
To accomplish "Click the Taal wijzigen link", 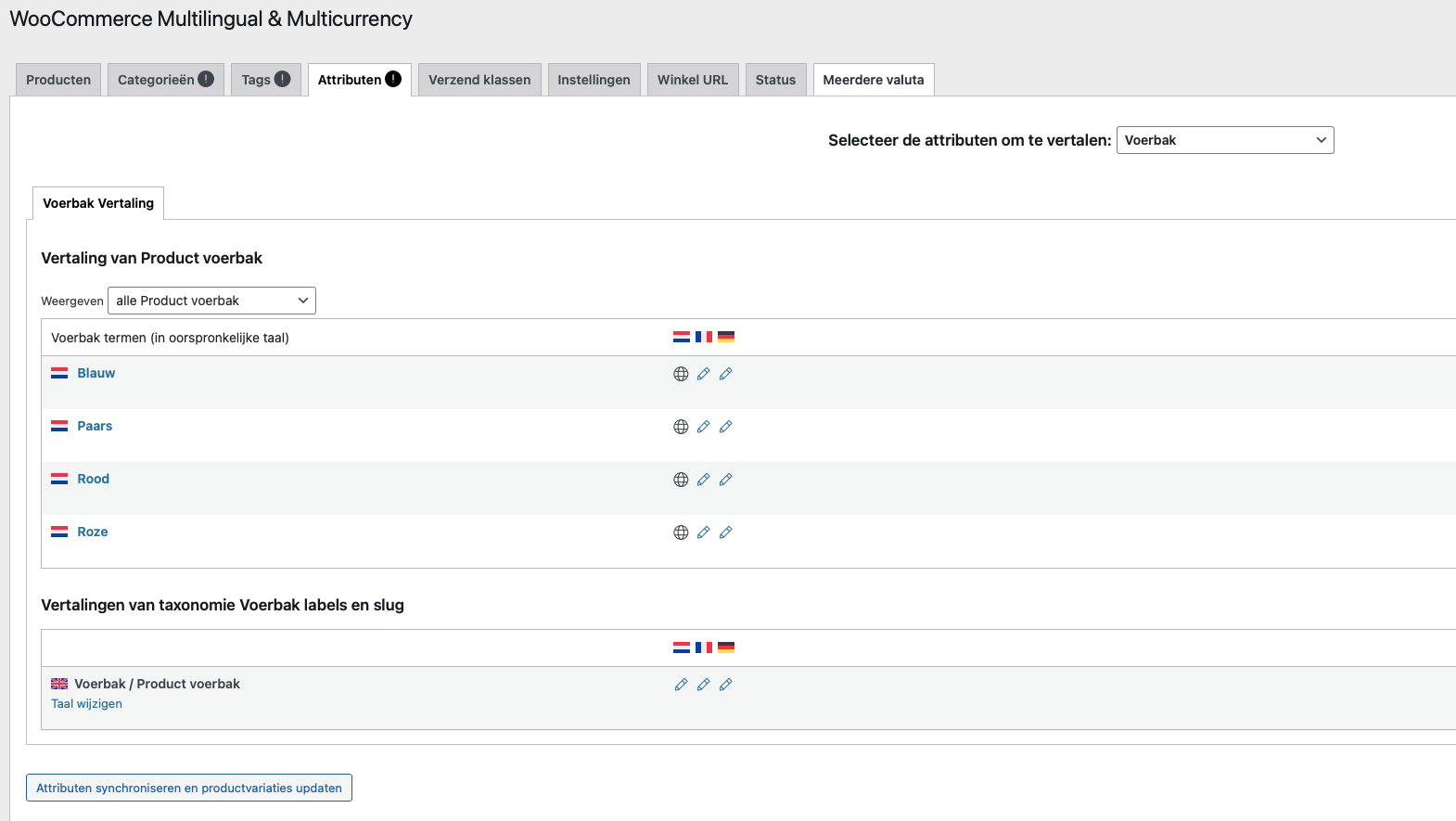I will [x=86, y=704].
